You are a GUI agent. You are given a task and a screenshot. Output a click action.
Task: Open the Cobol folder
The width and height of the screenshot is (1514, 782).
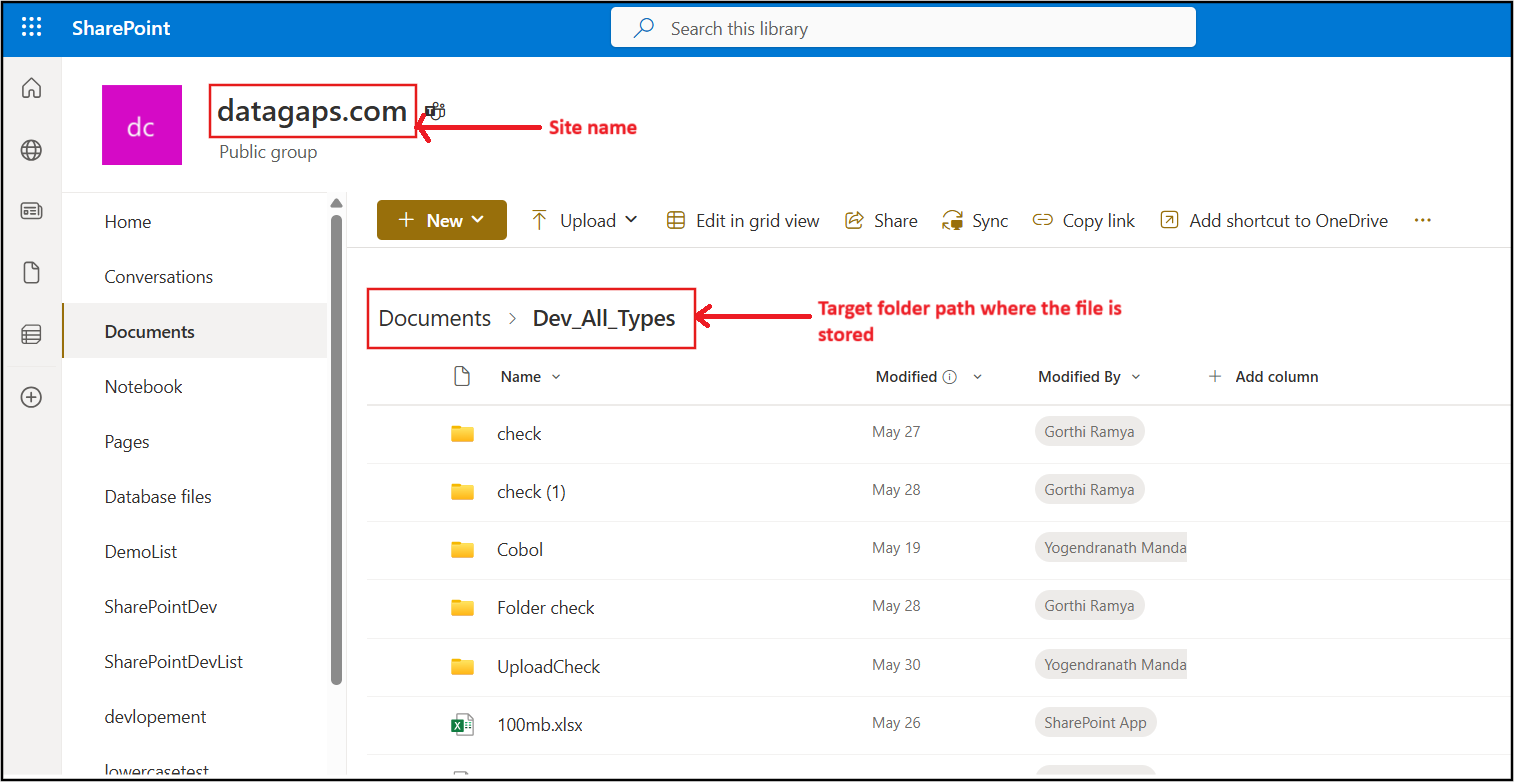pos(520,550)
